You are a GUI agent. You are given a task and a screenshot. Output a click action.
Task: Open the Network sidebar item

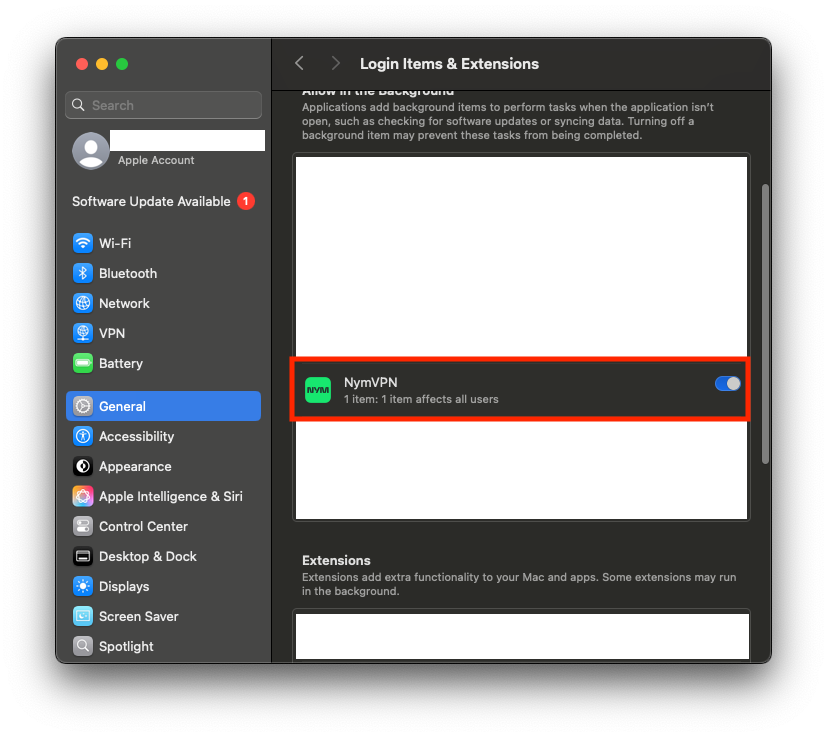coord(124,303)
